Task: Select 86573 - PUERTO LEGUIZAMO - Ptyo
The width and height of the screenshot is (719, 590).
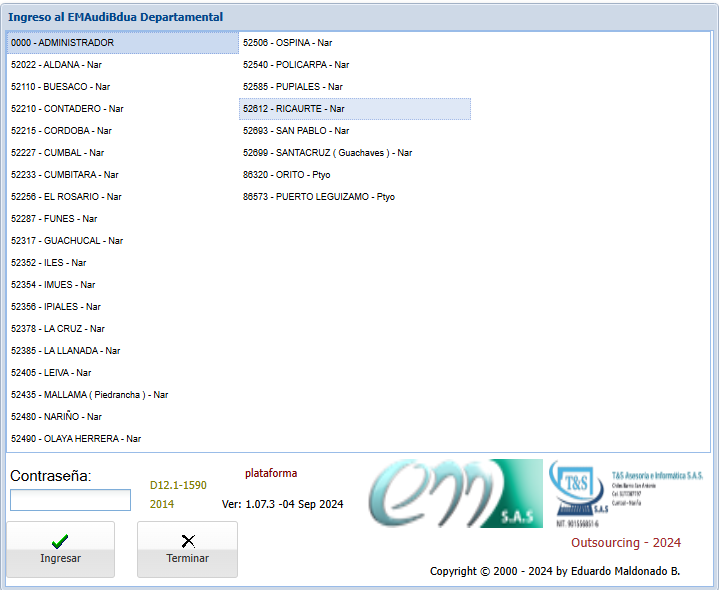Action: tap(319, 197)
